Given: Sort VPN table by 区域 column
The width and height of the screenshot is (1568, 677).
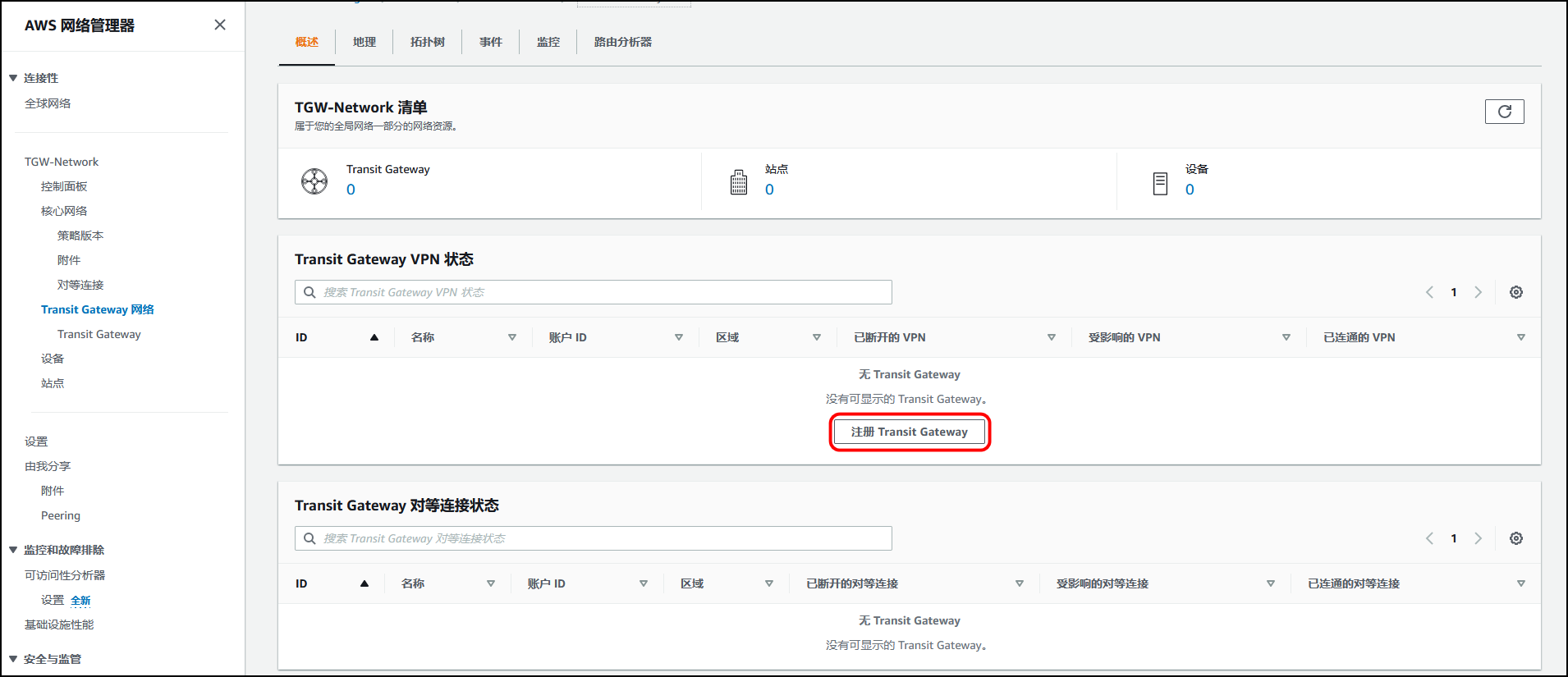Looking at the screenshot, I should point(817,337).
